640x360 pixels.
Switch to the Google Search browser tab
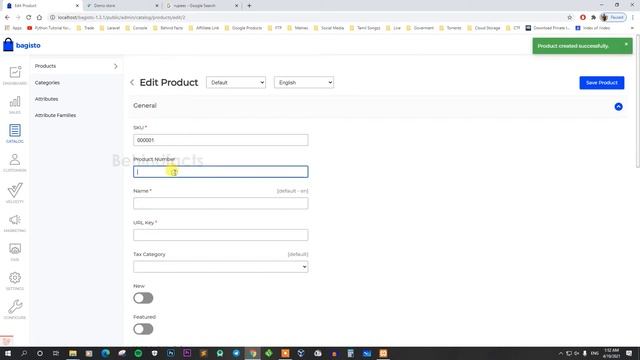[201, 6]
